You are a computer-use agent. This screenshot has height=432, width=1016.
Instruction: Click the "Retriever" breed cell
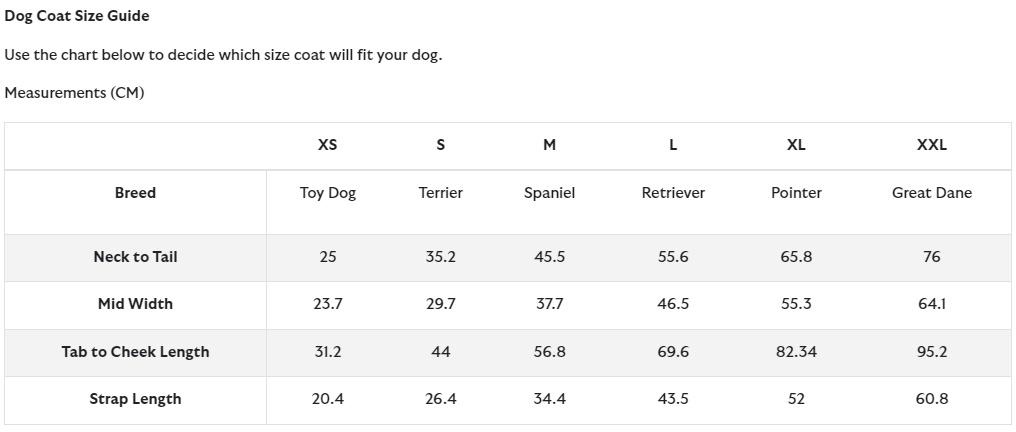[x=673, y=193]
